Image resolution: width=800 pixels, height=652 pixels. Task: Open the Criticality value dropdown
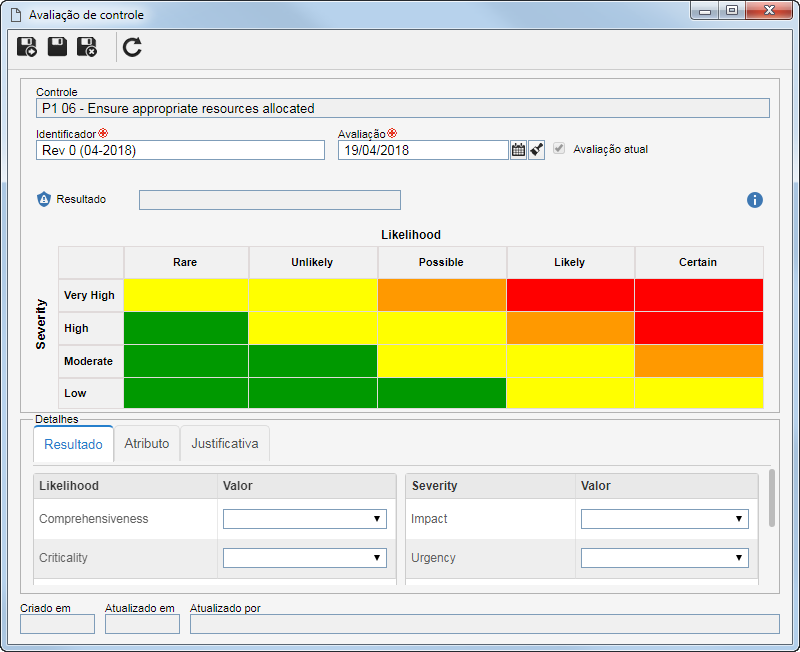(305, 558)
